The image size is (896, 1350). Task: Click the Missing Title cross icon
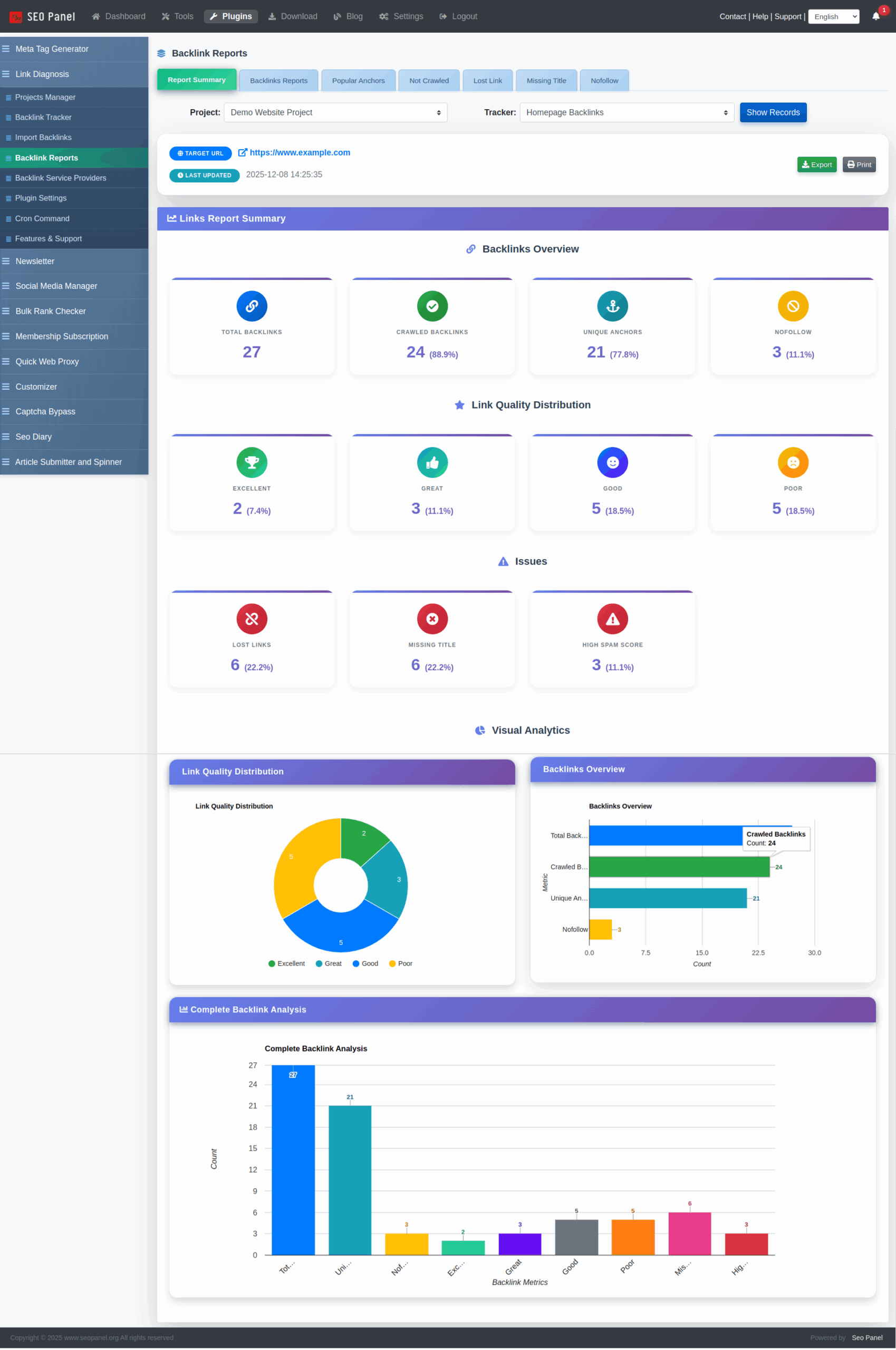(x=432, y=619)
